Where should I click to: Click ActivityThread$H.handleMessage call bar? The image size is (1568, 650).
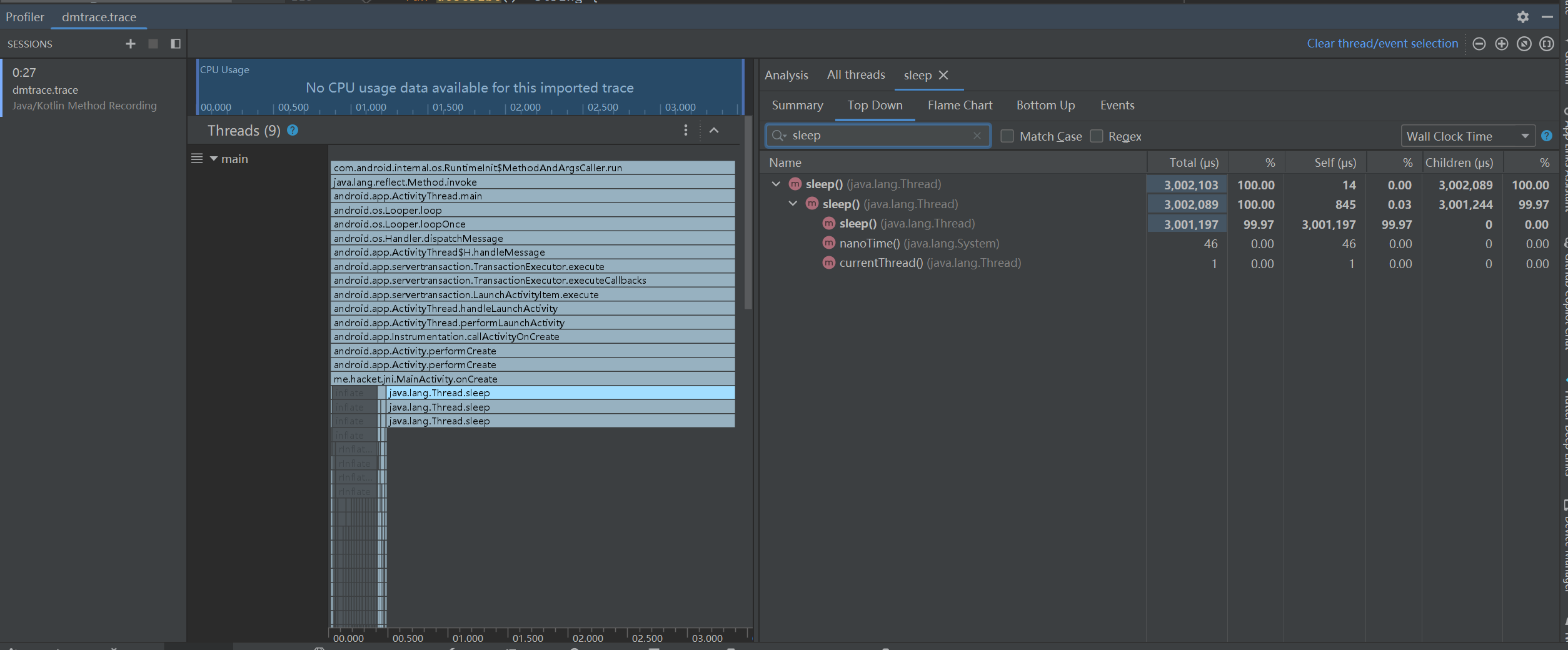tap(533, 252)
